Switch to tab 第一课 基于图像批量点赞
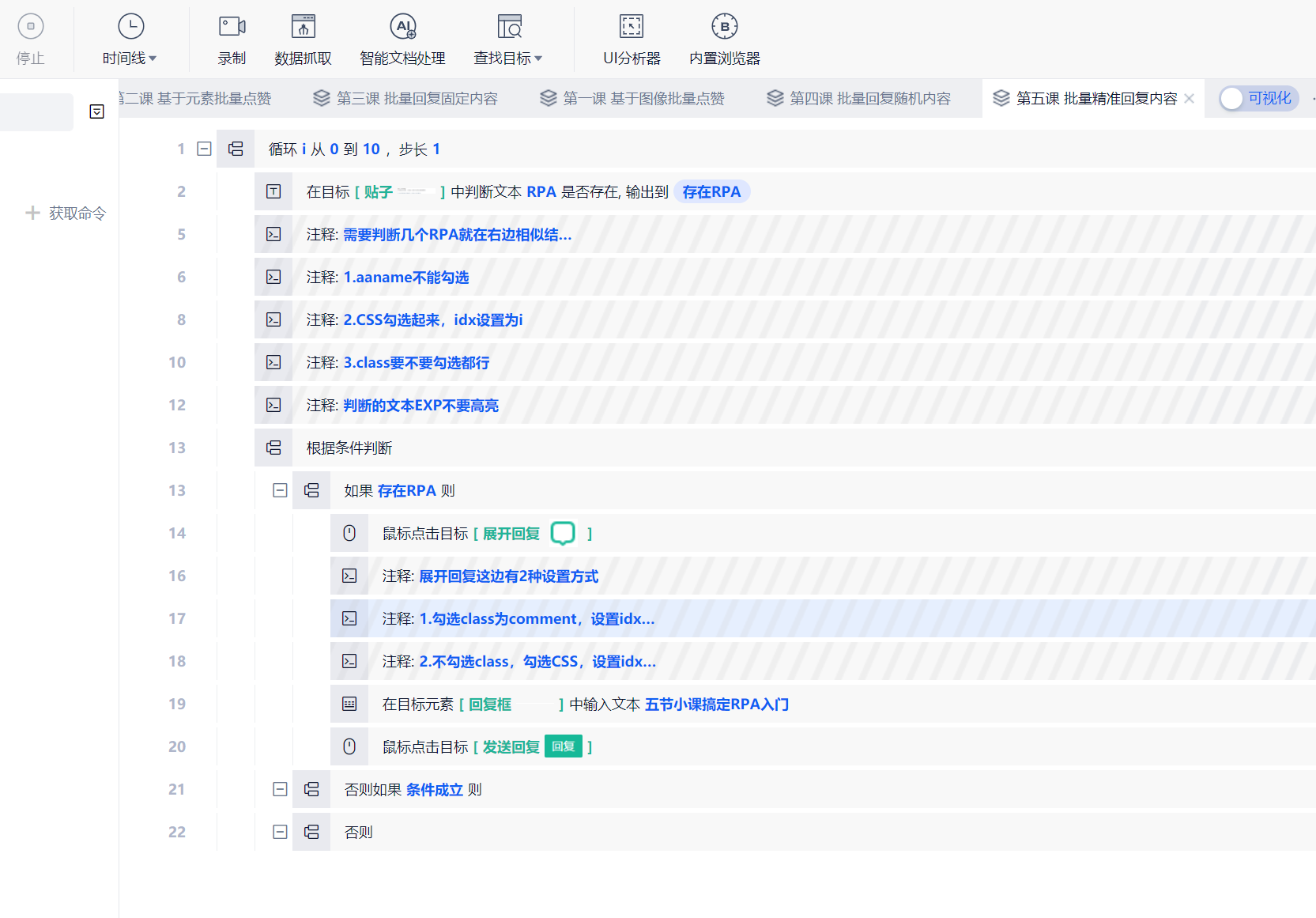 (632, 98)
